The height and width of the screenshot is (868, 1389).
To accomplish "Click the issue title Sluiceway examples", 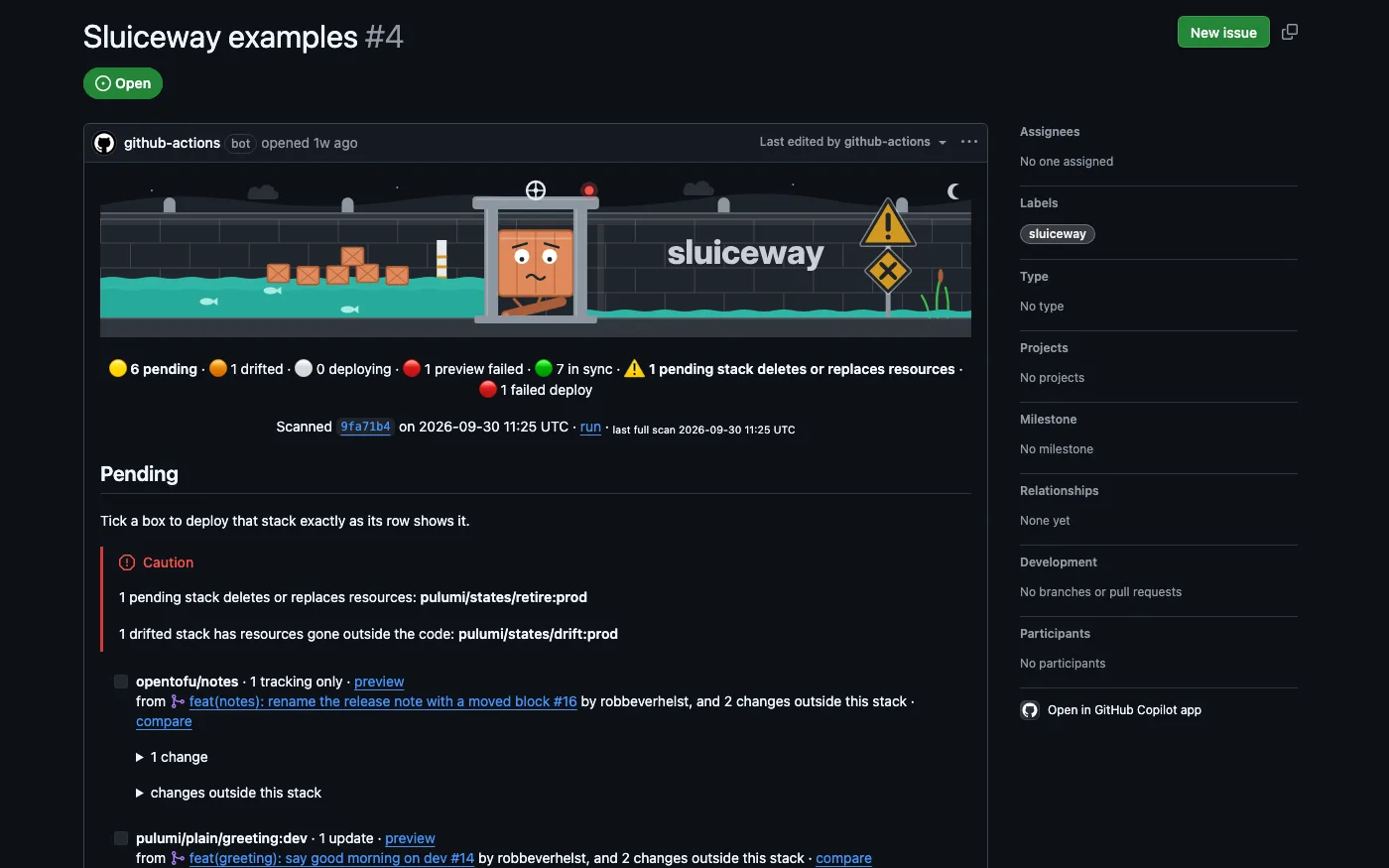I will 220,37.
